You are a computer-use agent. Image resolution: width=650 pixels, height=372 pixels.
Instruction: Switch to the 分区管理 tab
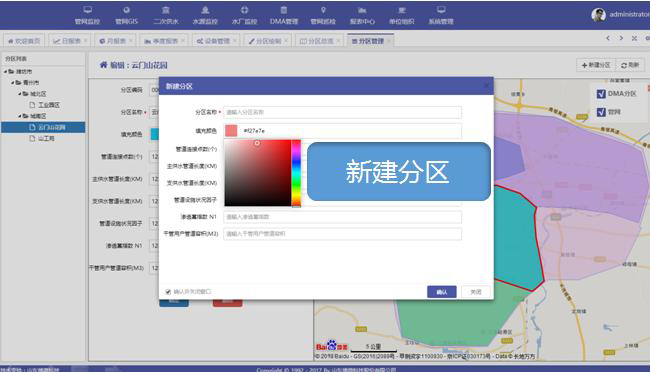(370, 41)
